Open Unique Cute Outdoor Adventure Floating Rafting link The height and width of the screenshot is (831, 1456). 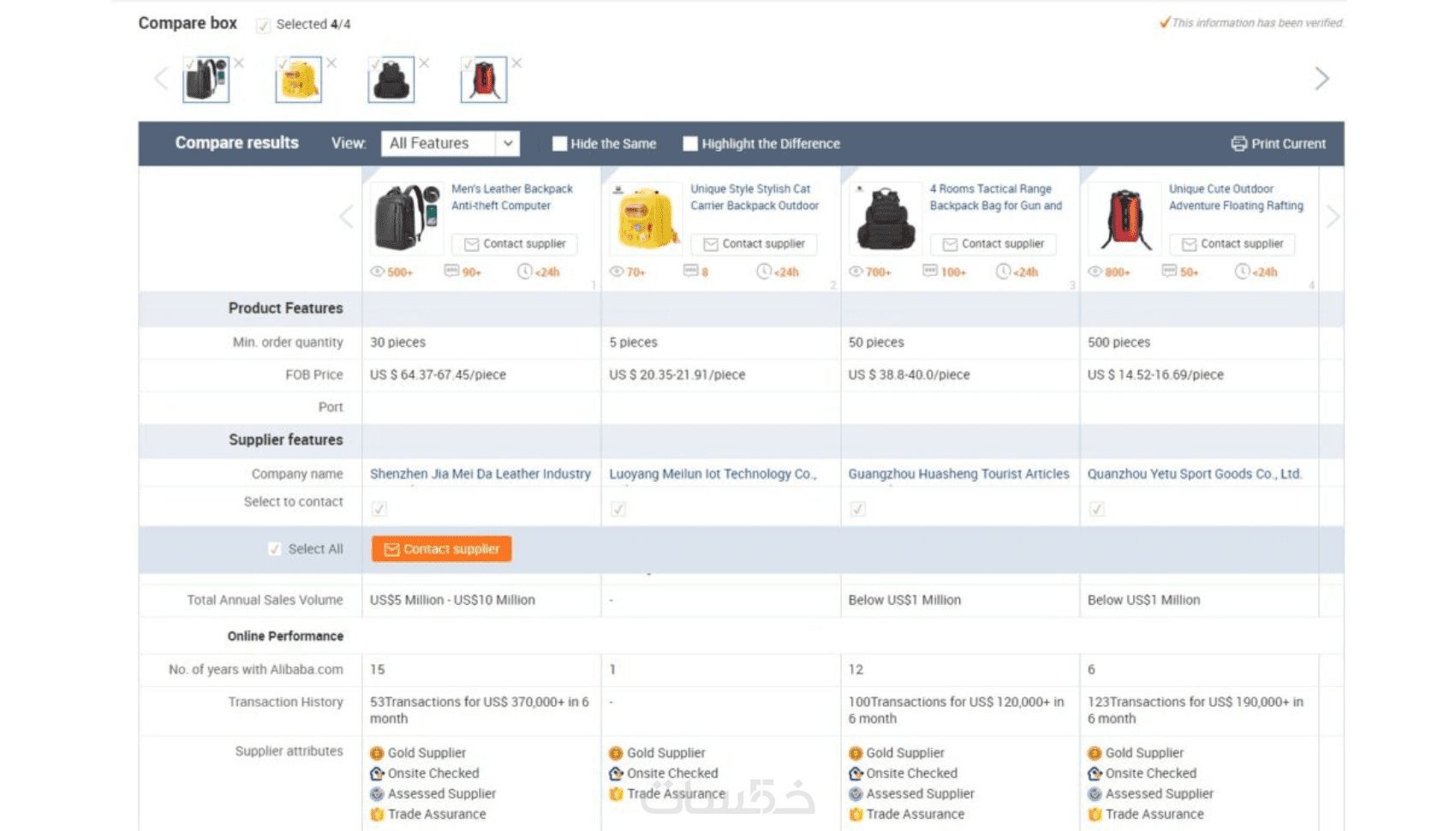tap(1237, 198)
